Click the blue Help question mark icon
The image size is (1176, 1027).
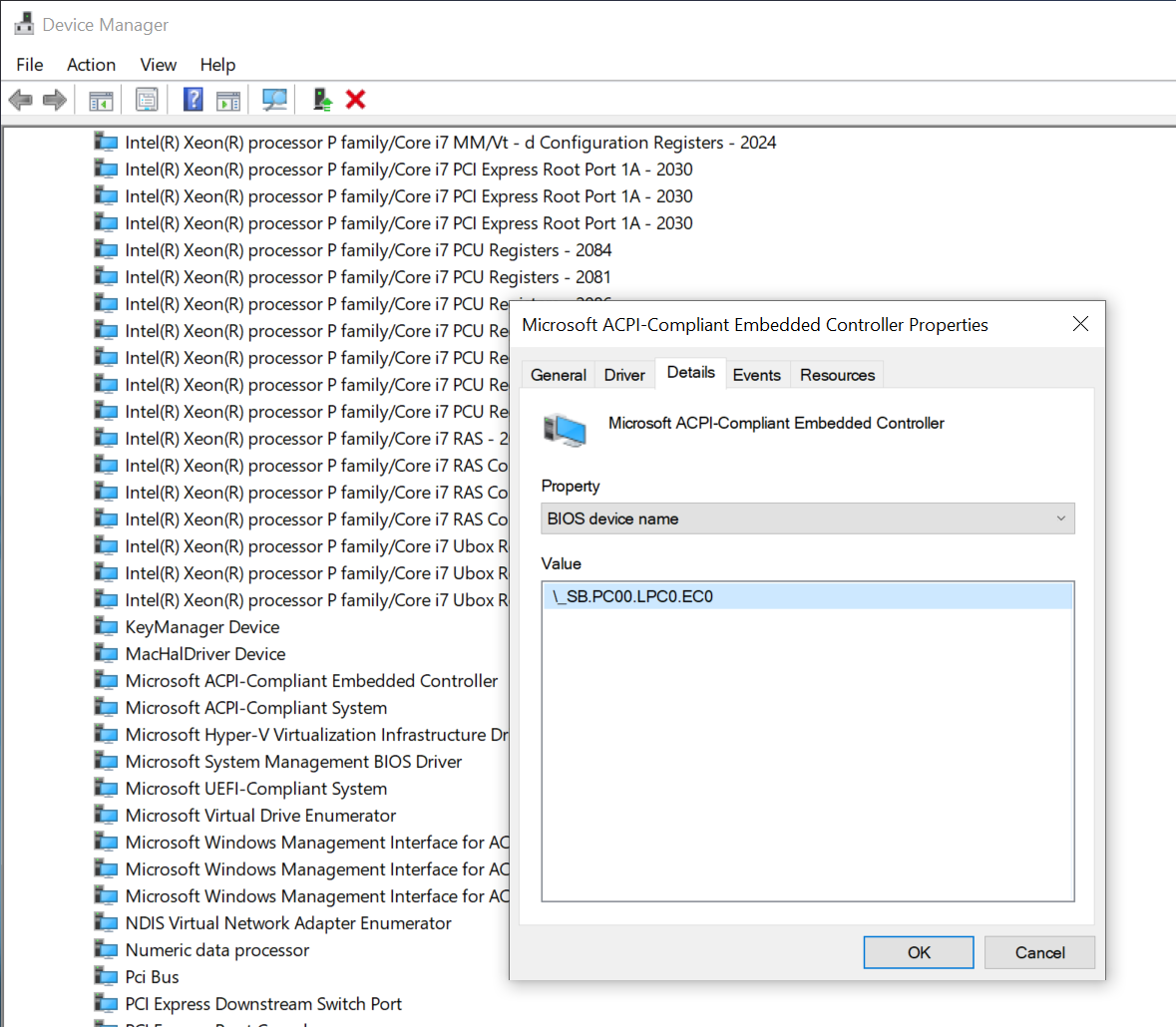(194, 100)
